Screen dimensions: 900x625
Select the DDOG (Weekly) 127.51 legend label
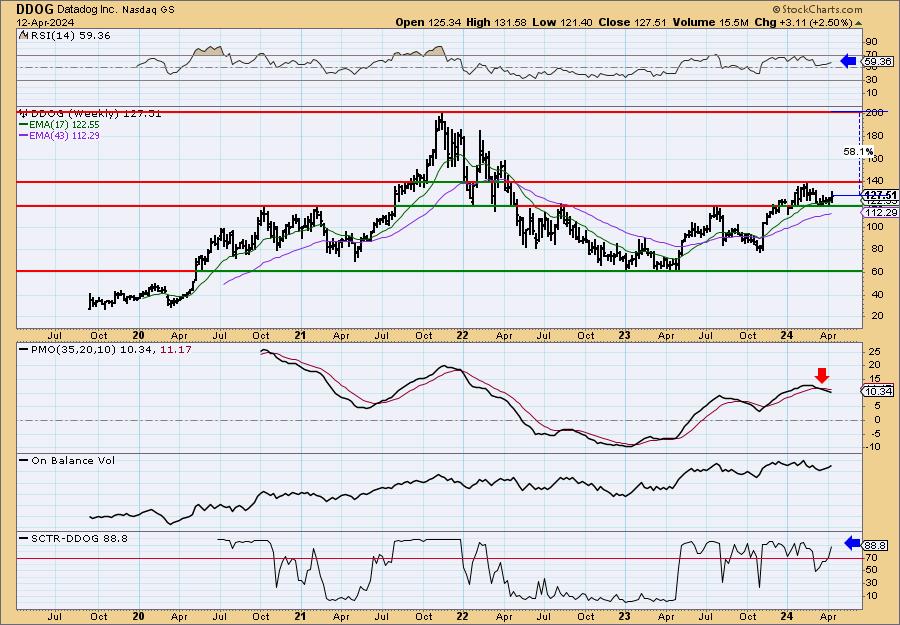96,114
